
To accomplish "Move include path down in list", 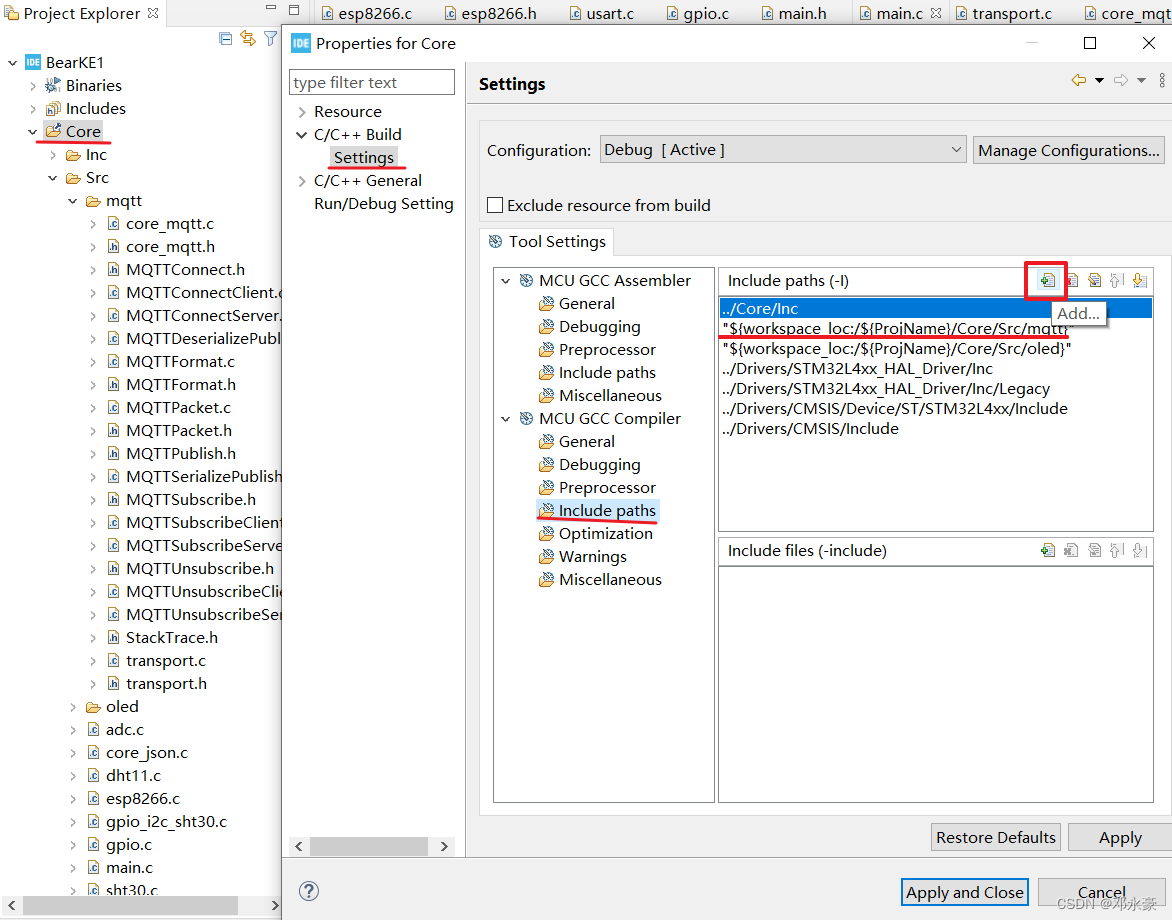I will [1140, 280].
